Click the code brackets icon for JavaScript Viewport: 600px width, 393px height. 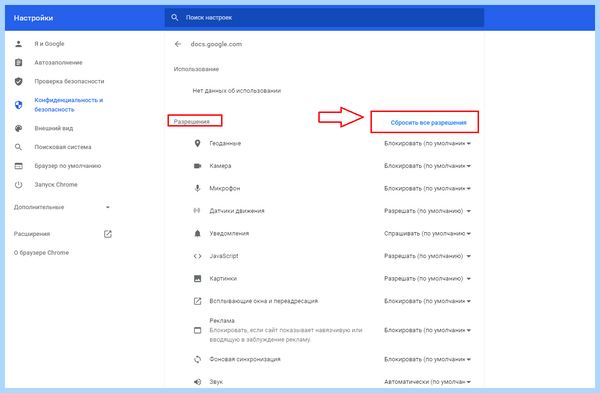click(197, 256)
